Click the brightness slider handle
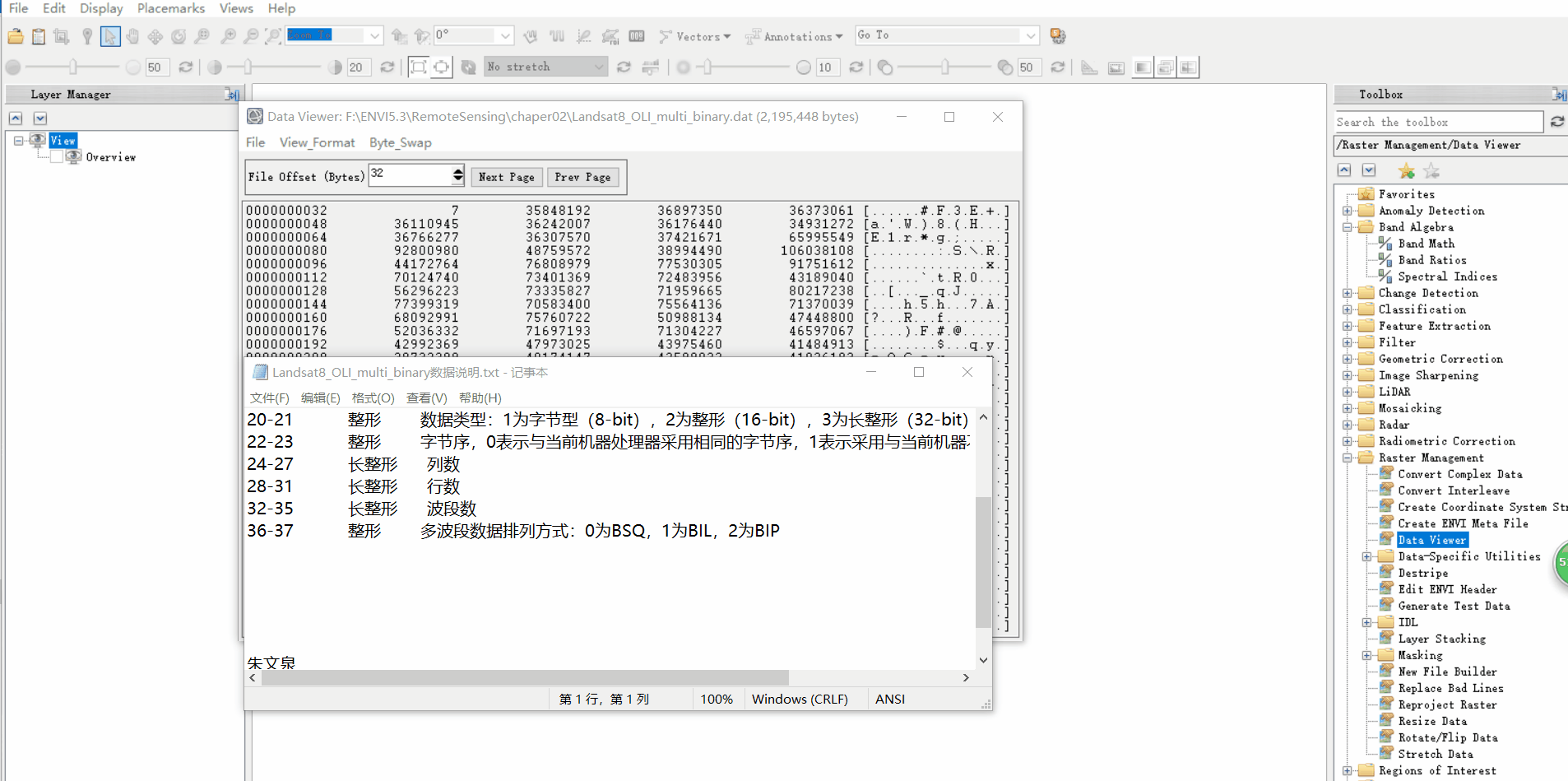The width and height of the screenshot is (1568, 781). click(x=73, y=67)
